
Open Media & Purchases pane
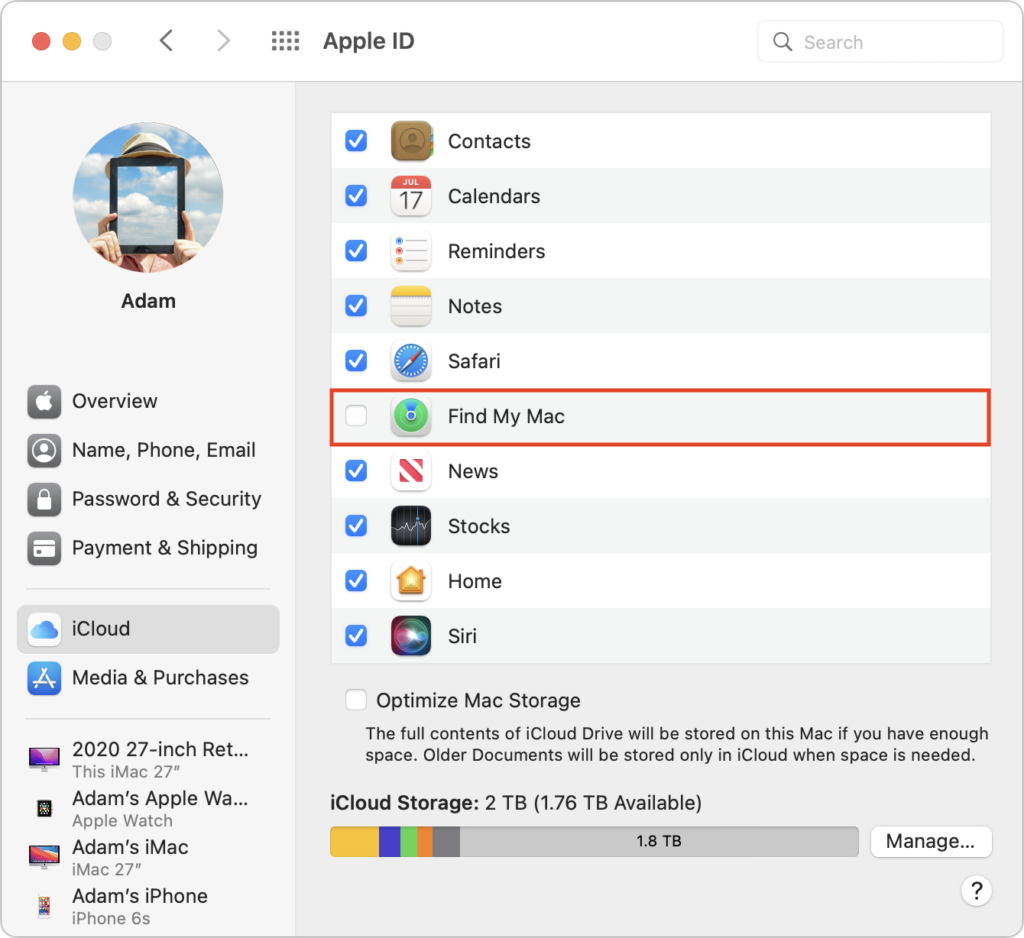pos(160,677)
